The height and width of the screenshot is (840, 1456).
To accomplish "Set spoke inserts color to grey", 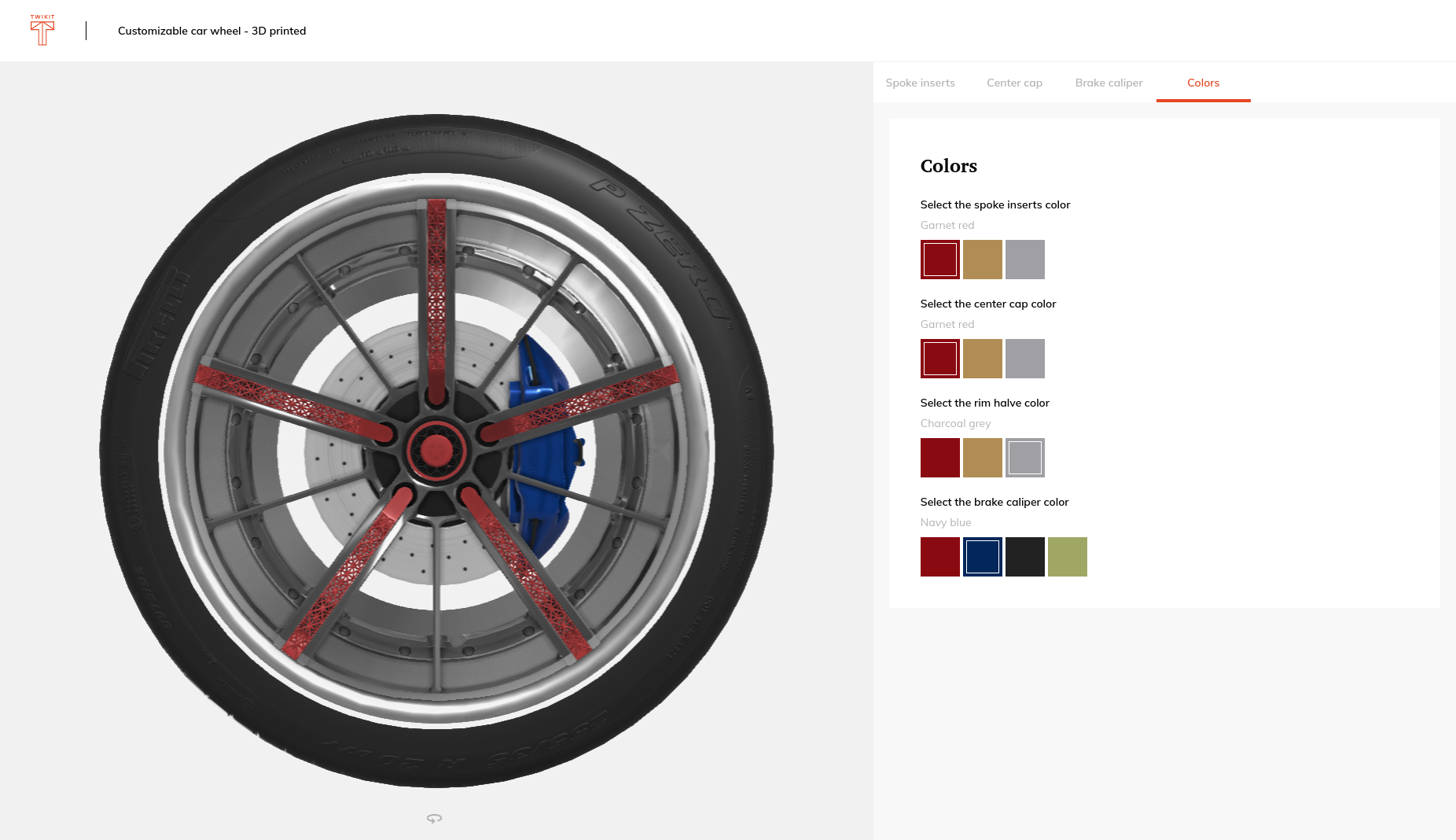I will pos(1024,260).
